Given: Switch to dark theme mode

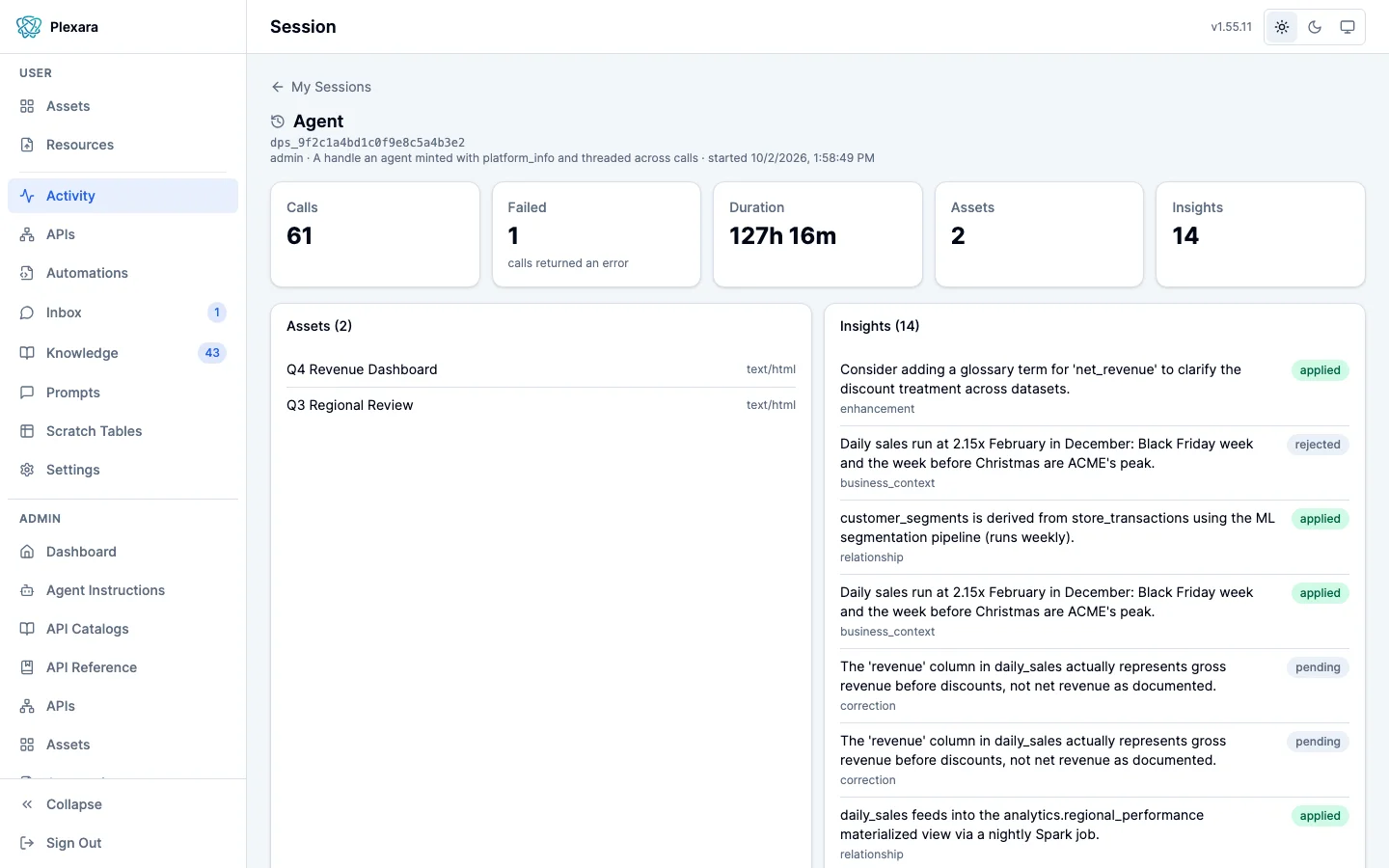Looking at the screenshot, I should [x=1315, y=27].
